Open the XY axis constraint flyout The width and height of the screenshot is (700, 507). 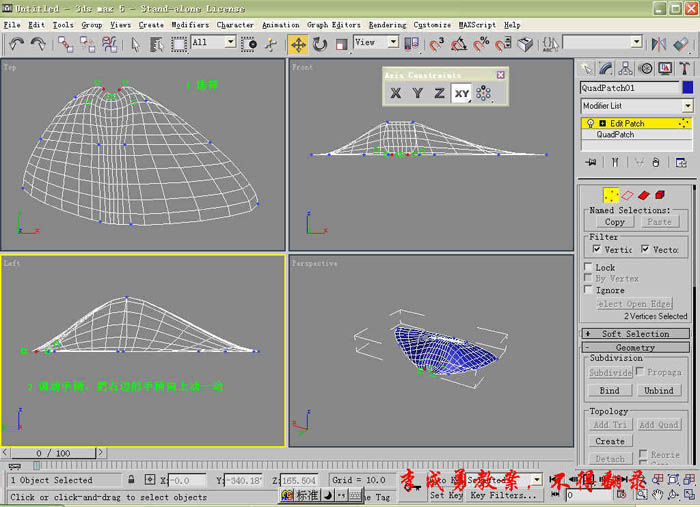[462, 93]
